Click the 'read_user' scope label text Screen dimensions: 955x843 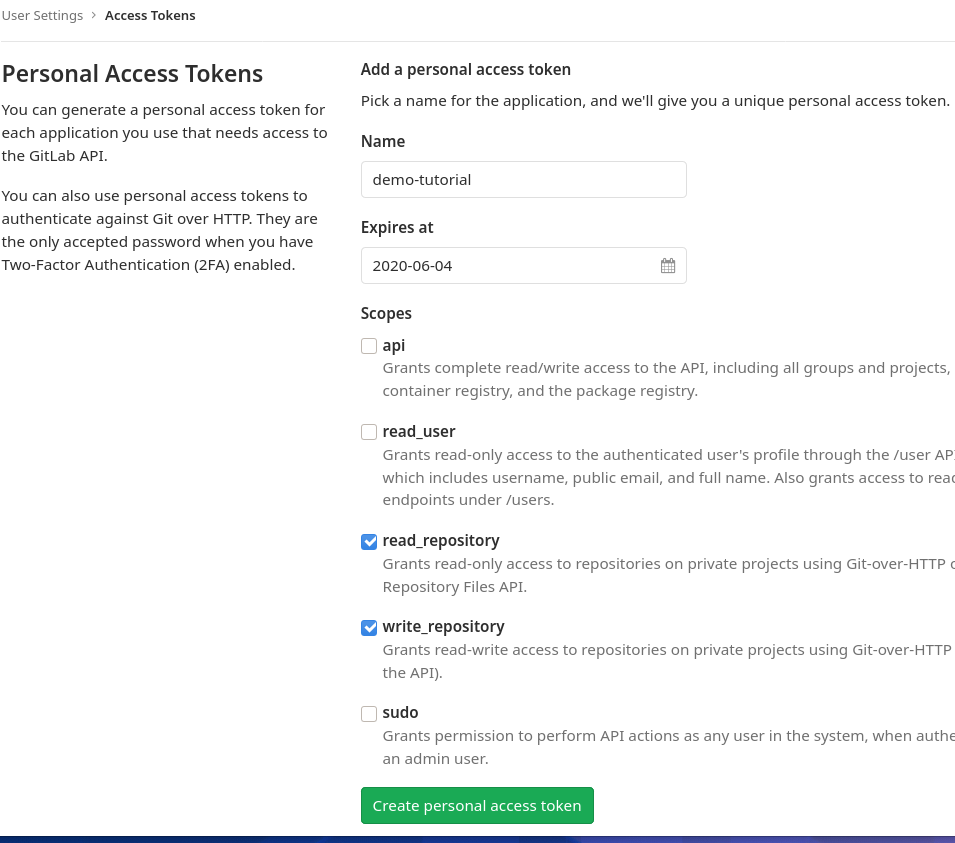418,432
